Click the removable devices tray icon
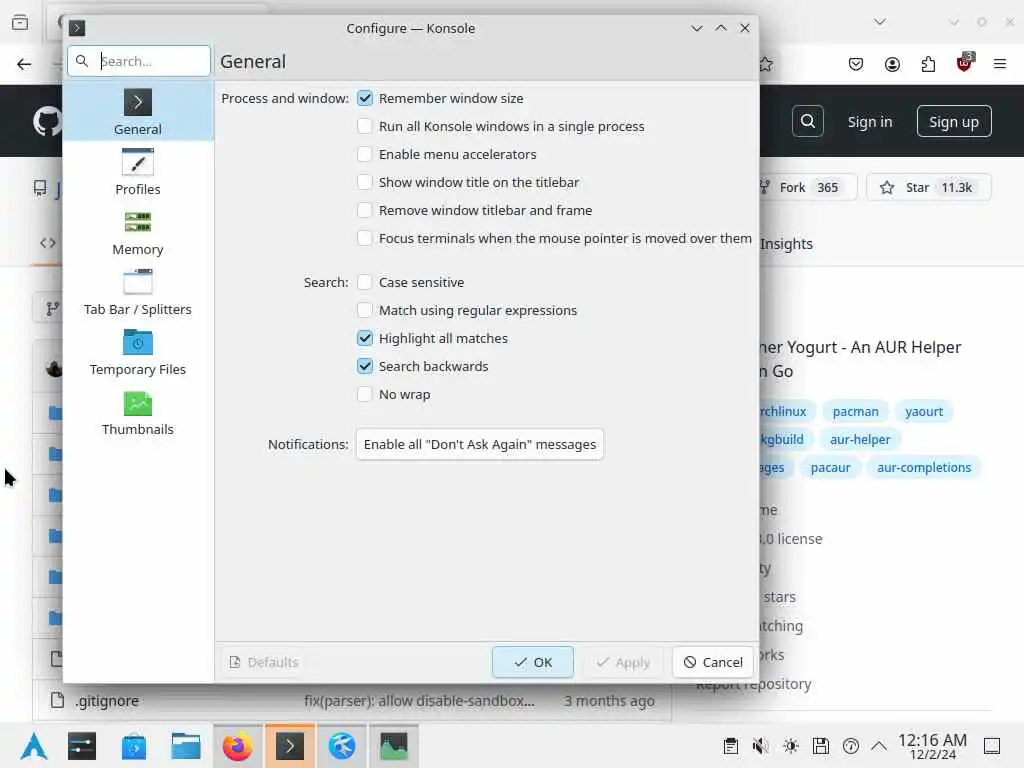The width and height of the screenshot is (1024, 768). pyautogui.click(x=821, y=746)
